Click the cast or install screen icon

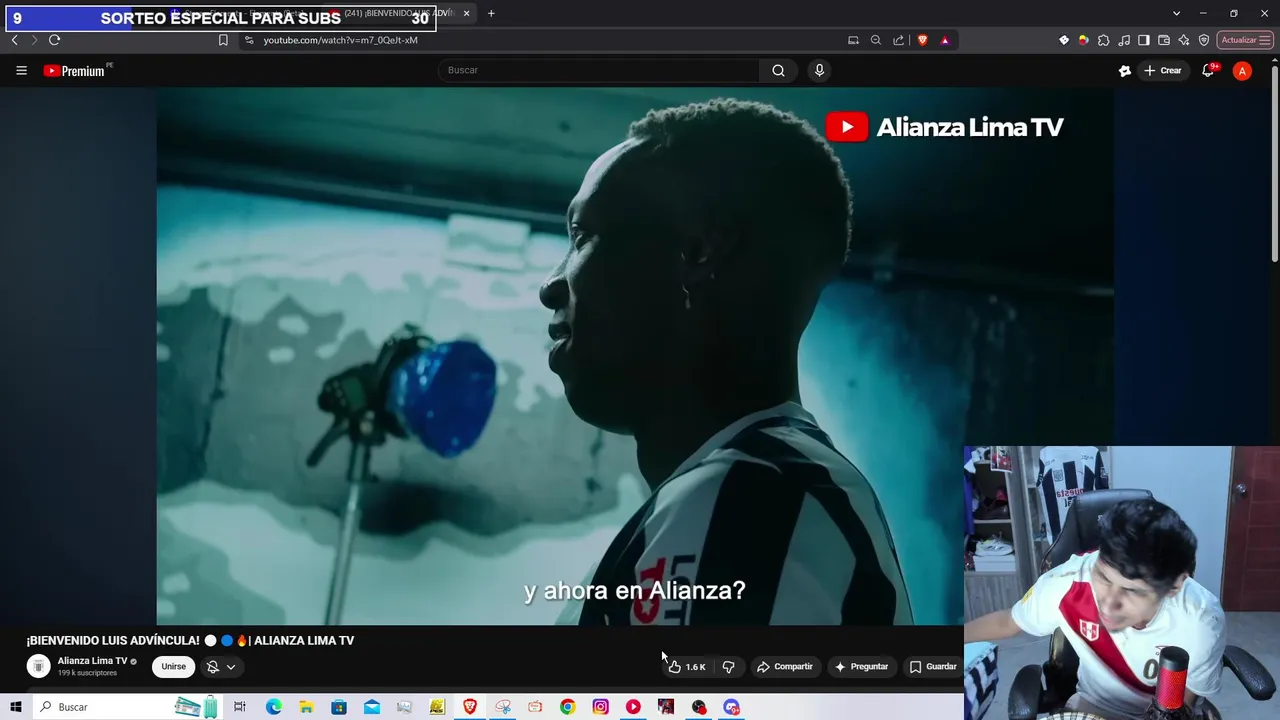[853, 40]
